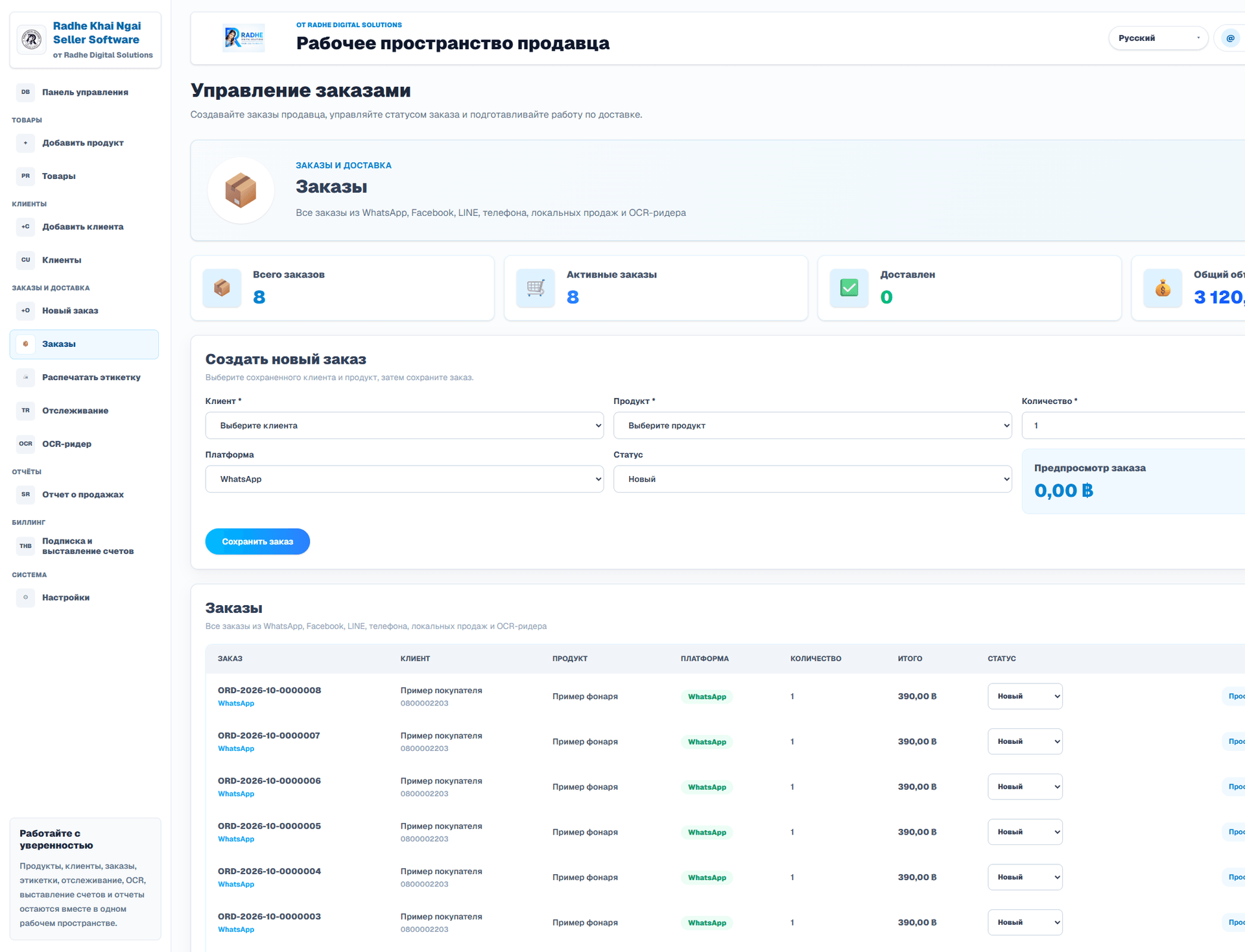Click the OCR icon beside OCR-ридер
The width and height of the screenshot is (1245, 952).
tap(25, 444)
